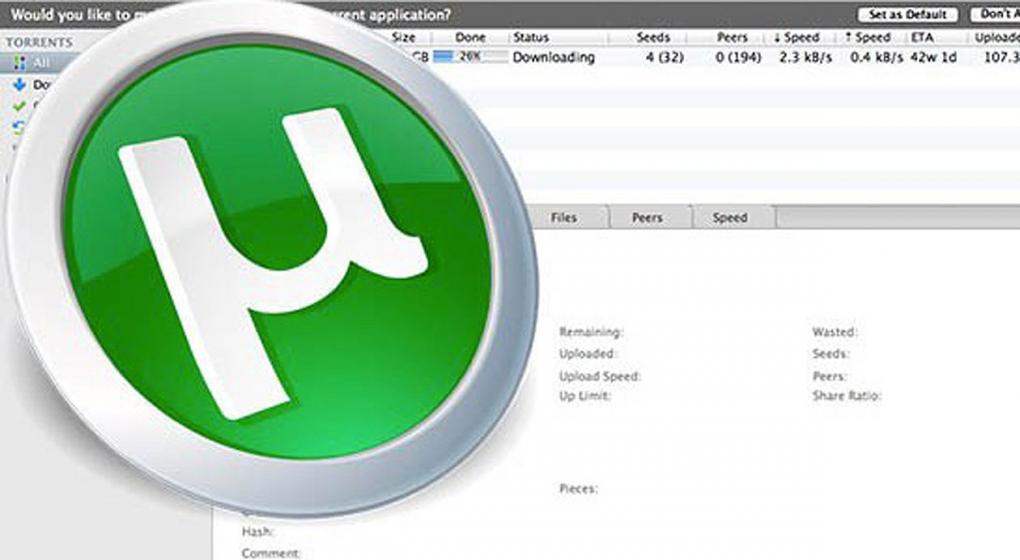1020x560 pixels.
Task: Sort by Seeds column header
Action: (653, 37)
